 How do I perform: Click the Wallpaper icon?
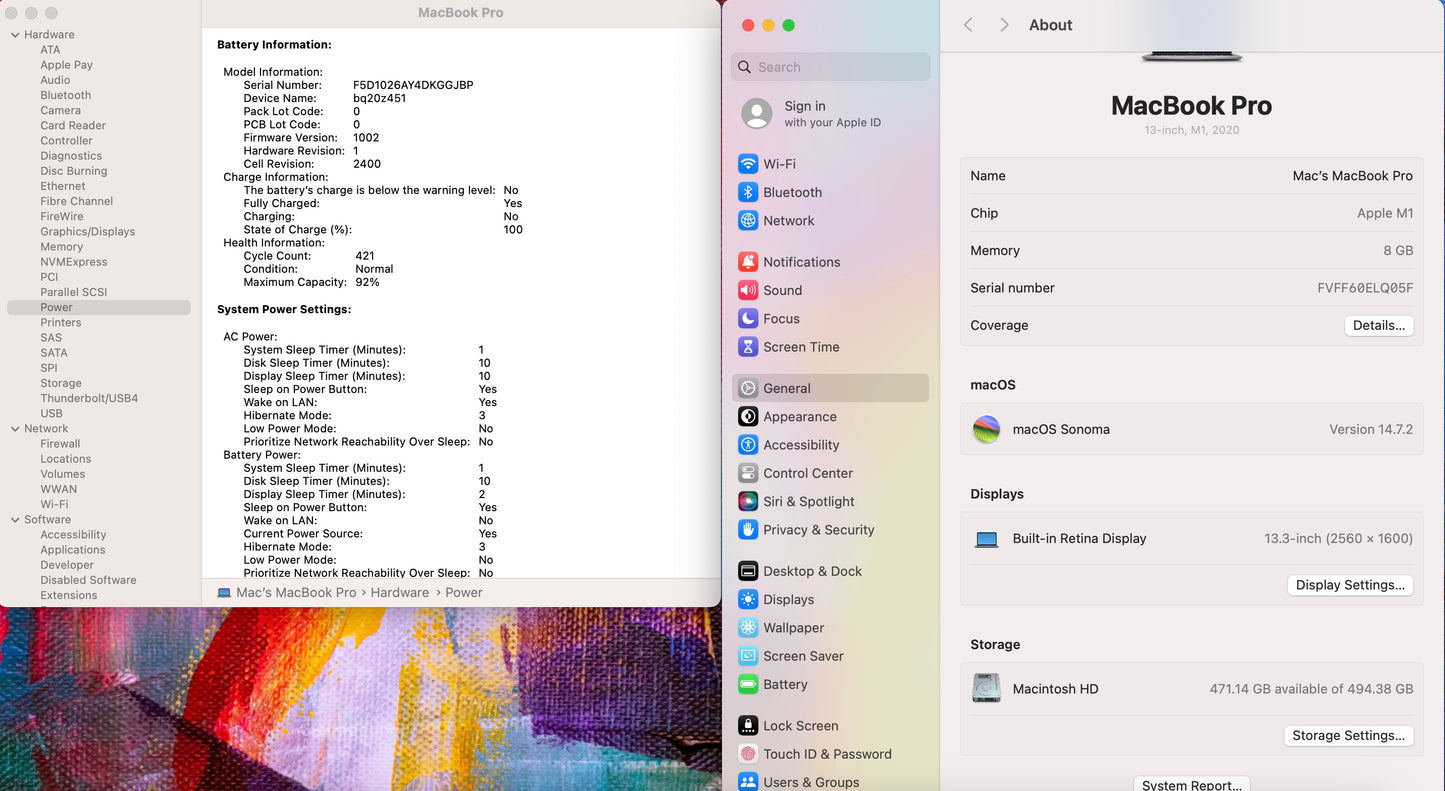748,627
